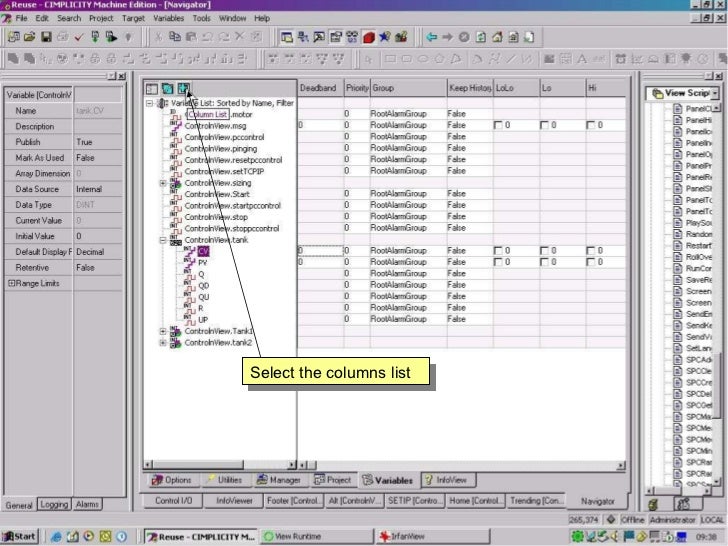This screenshot has width=728, height=546.
Task: Click the InfoViewer Refresh page icon
Action: point(481,37)
